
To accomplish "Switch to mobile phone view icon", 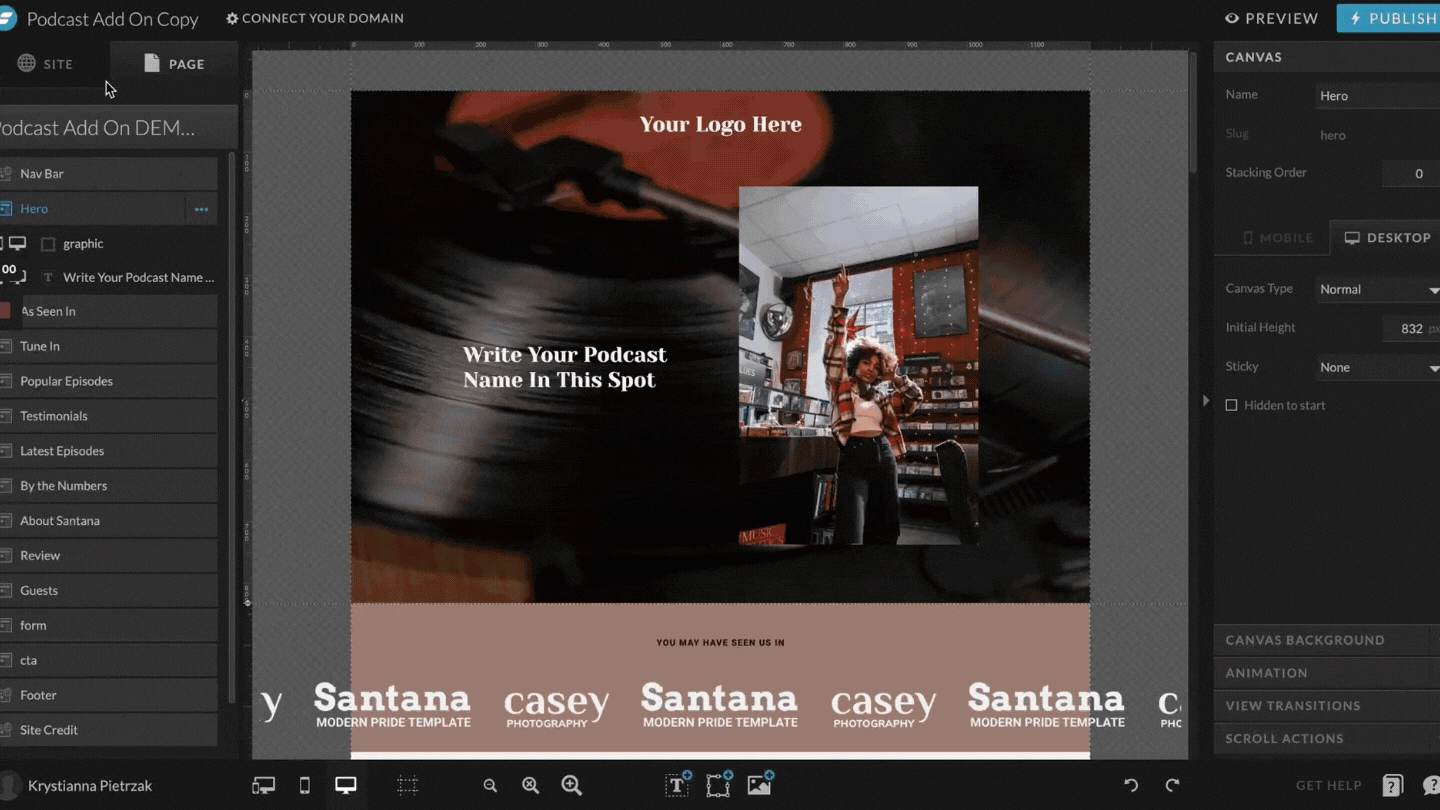I will 305,786.
